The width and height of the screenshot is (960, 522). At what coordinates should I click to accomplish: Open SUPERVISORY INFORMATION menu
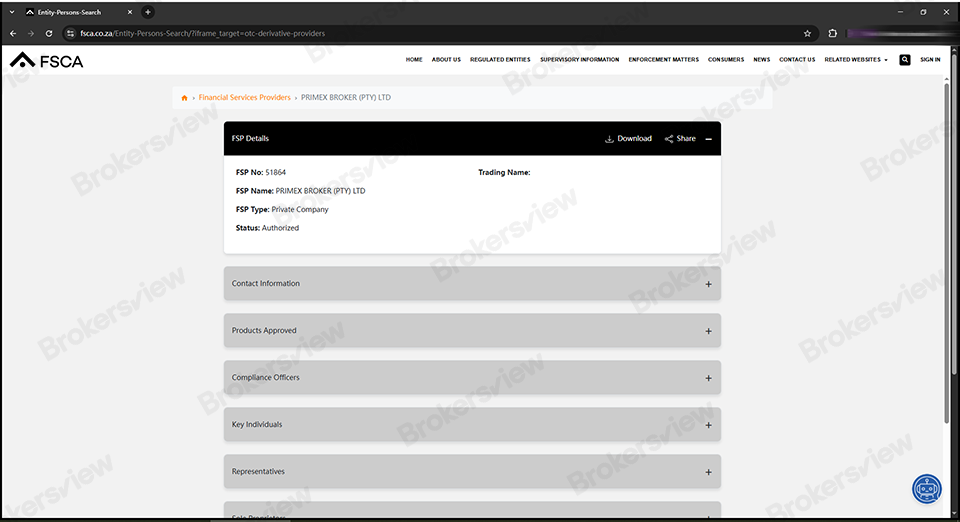point(579,59)
